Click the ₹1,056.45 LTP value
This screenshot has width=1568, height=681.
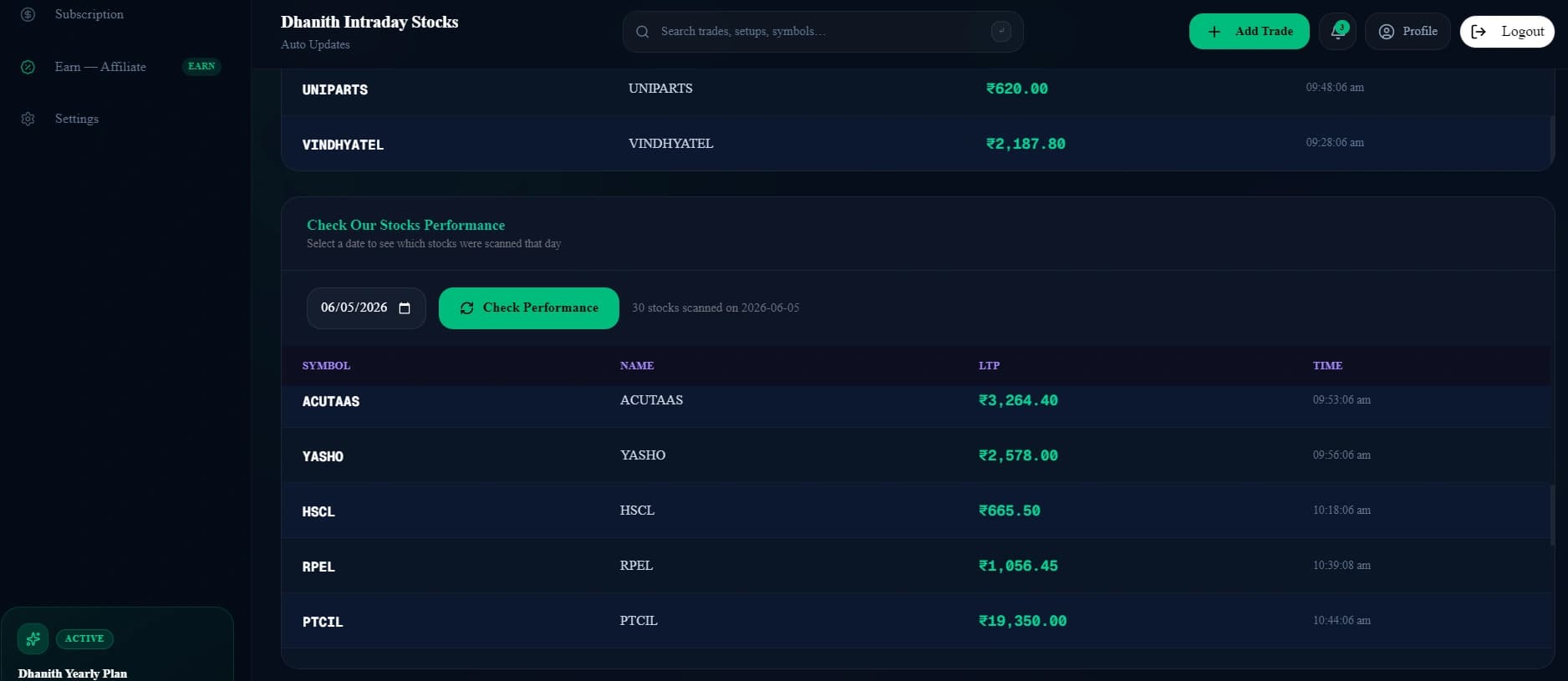click(1018, 566)
